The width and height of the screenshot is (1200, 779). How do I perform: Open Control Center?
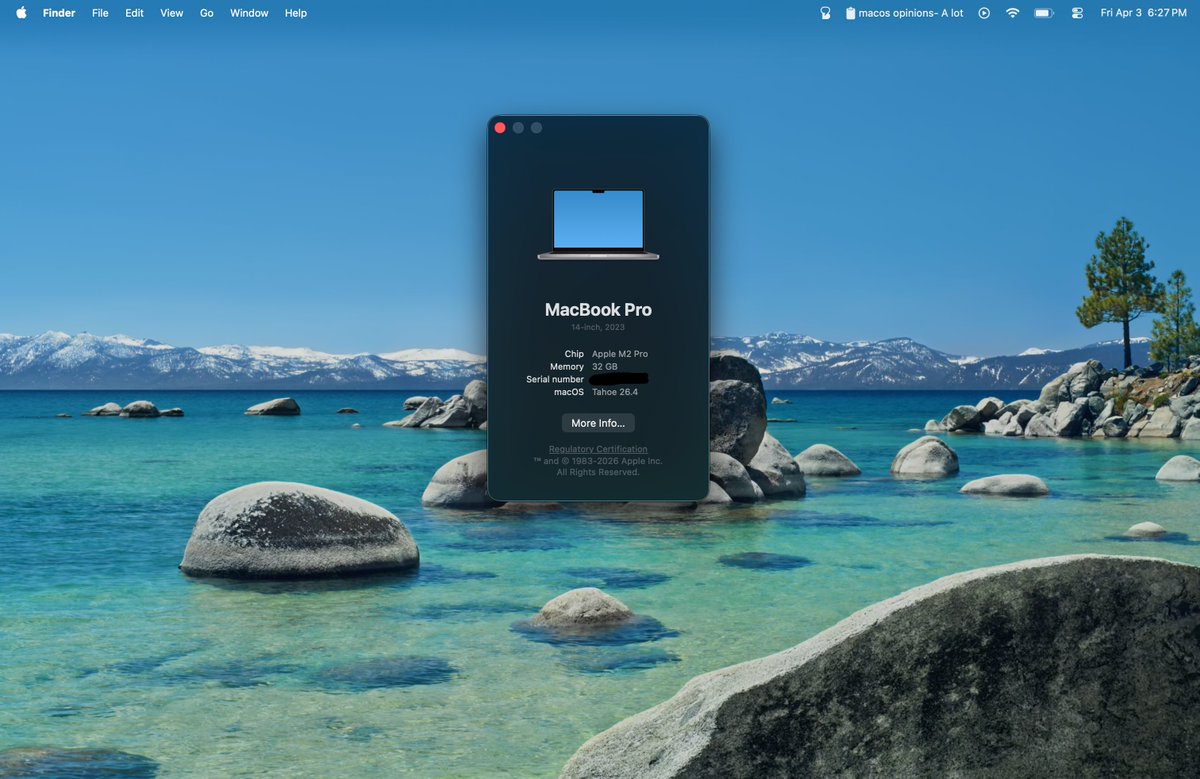1077,13
